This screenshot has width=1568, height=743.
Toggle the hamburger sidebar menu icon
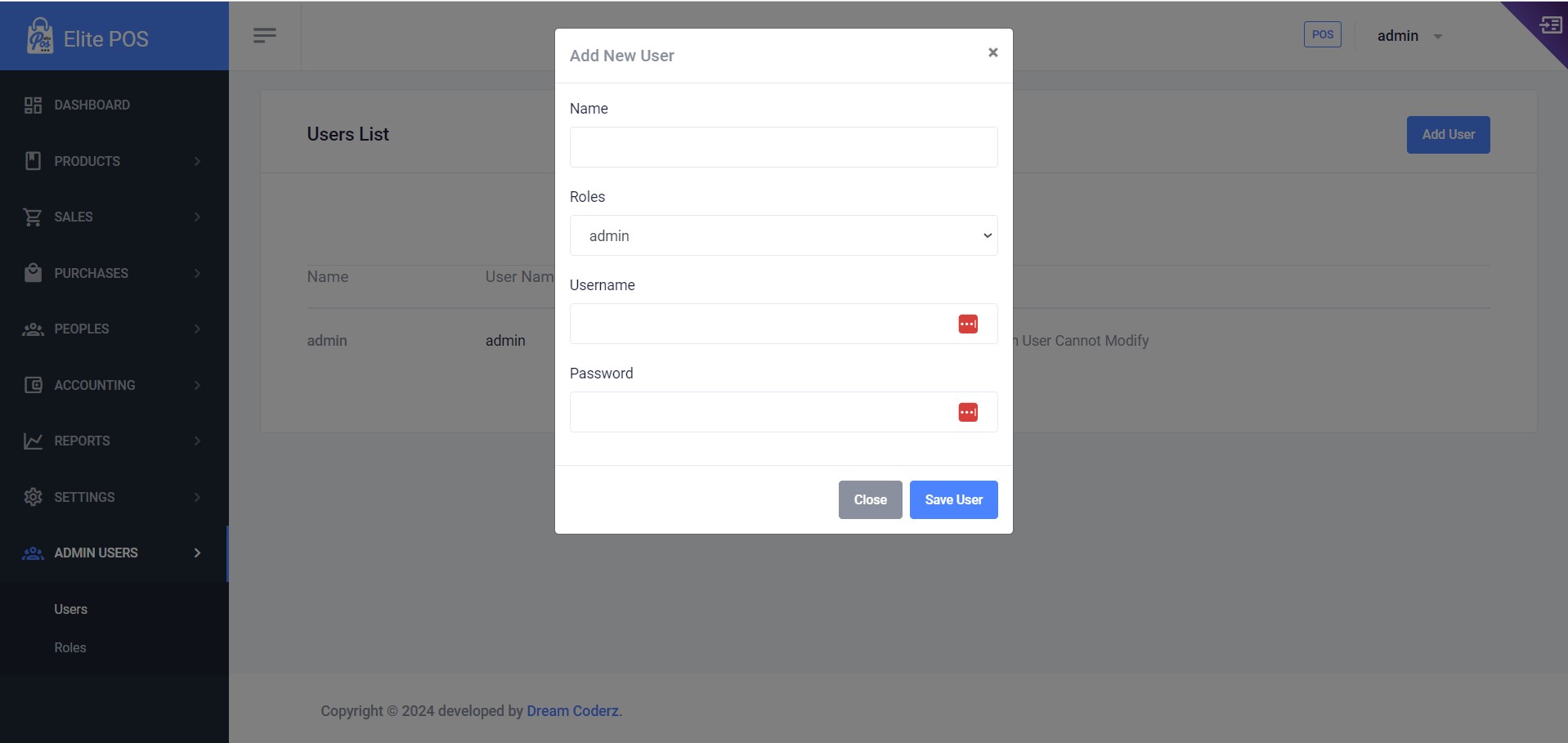(265, 35)
